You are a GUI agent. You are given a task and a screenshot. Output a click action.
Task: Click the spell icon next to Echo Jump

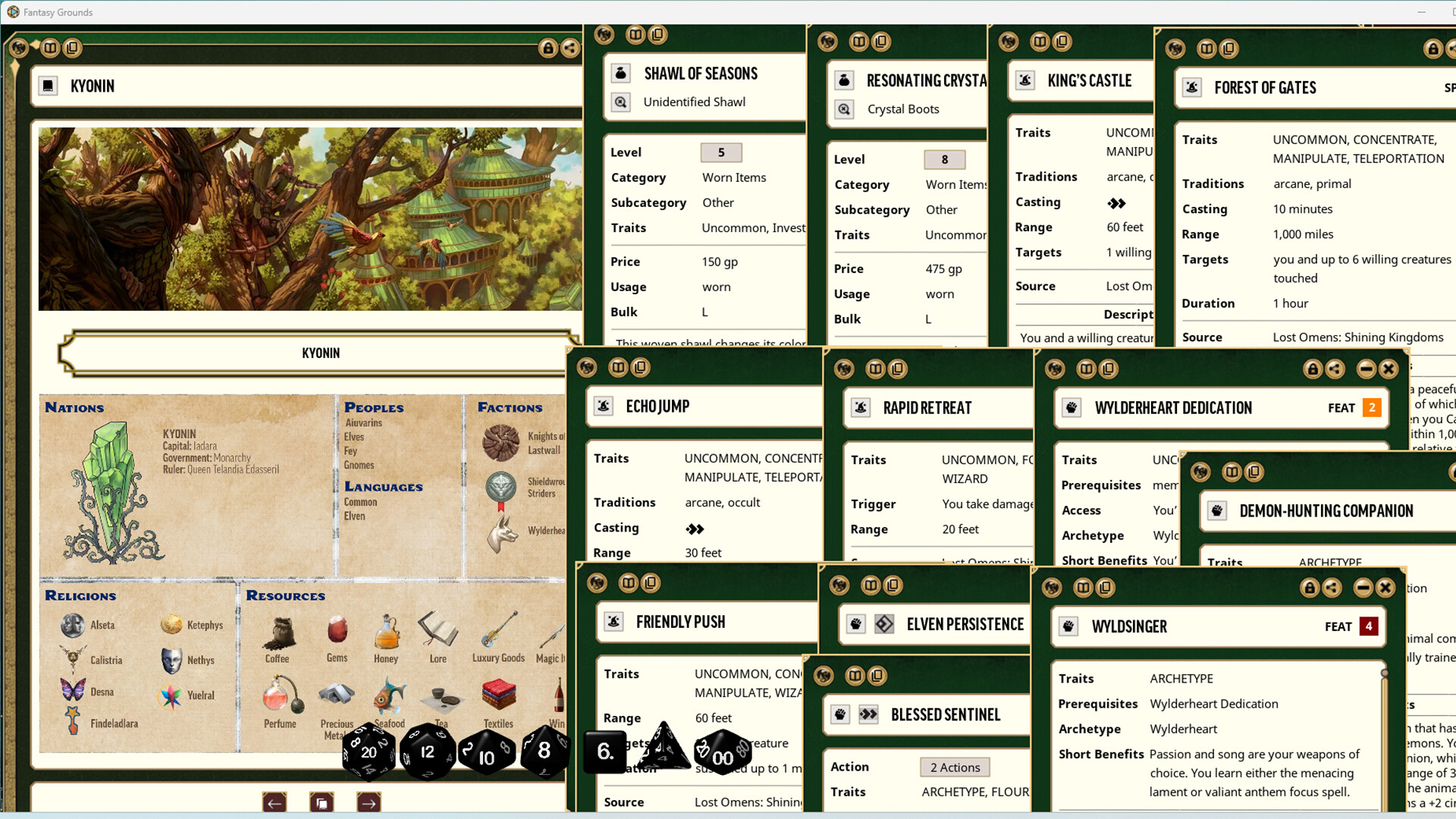(603, 406)
